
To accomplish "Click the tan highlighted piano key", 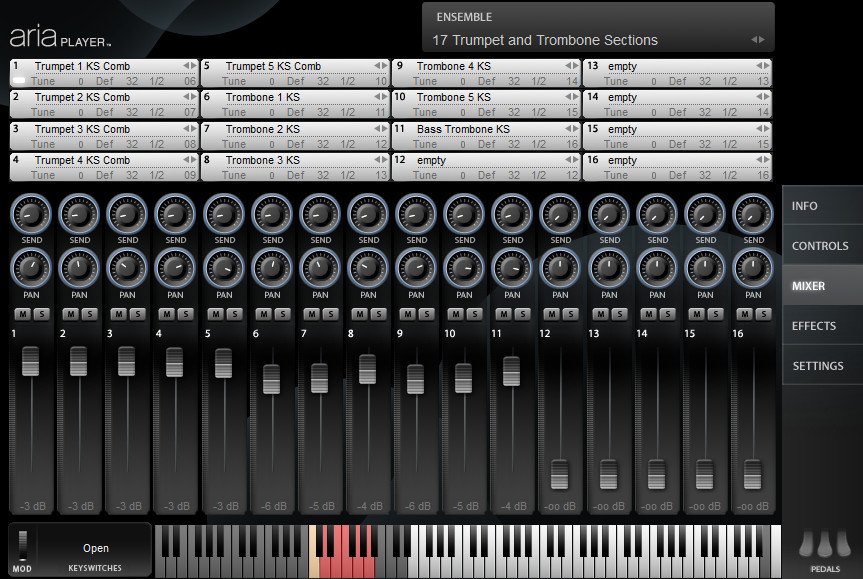I will coord(313,551).
